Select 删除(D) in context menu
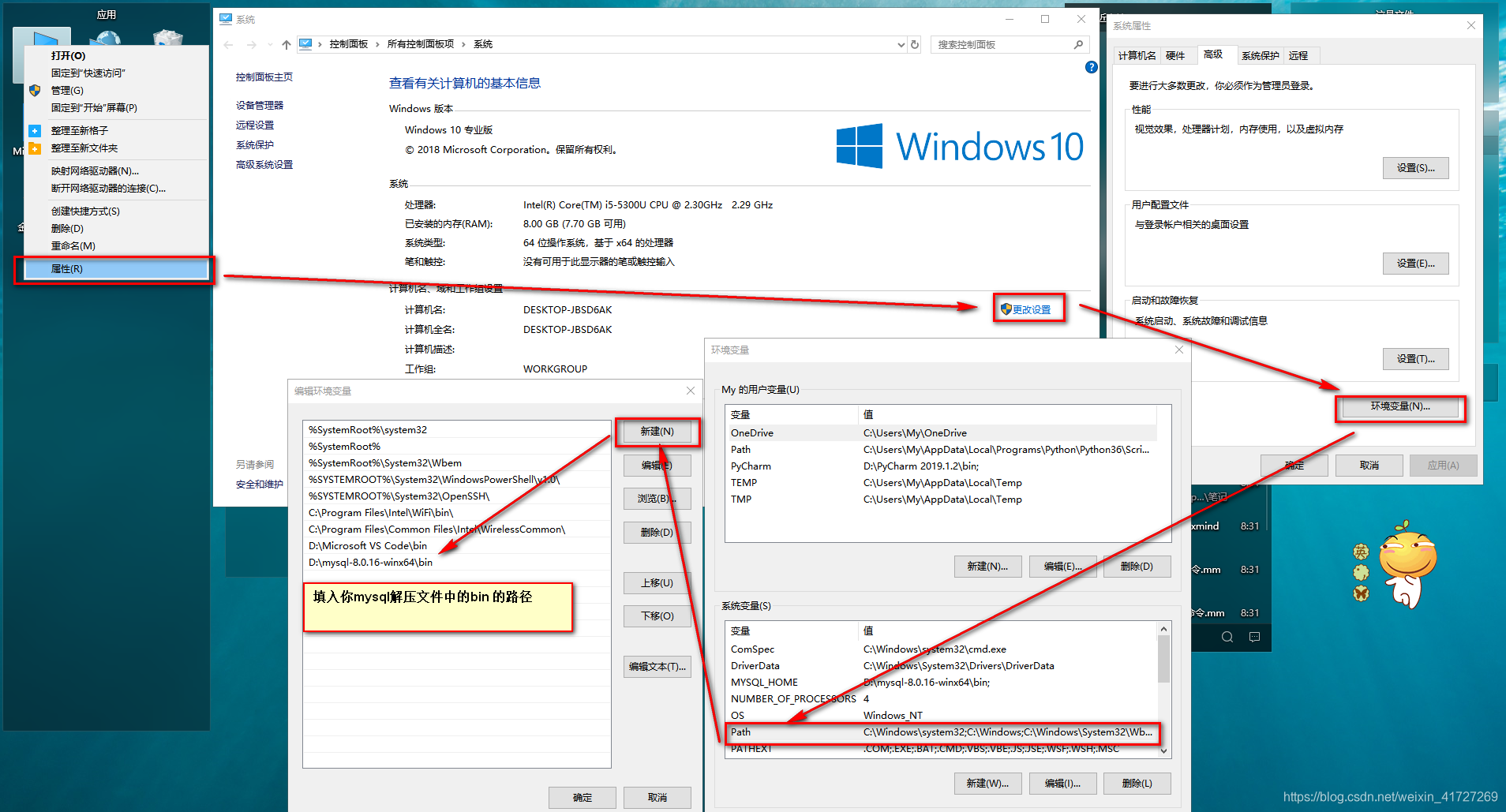This screenshot has height=812, width=1506. coord(117,229)
